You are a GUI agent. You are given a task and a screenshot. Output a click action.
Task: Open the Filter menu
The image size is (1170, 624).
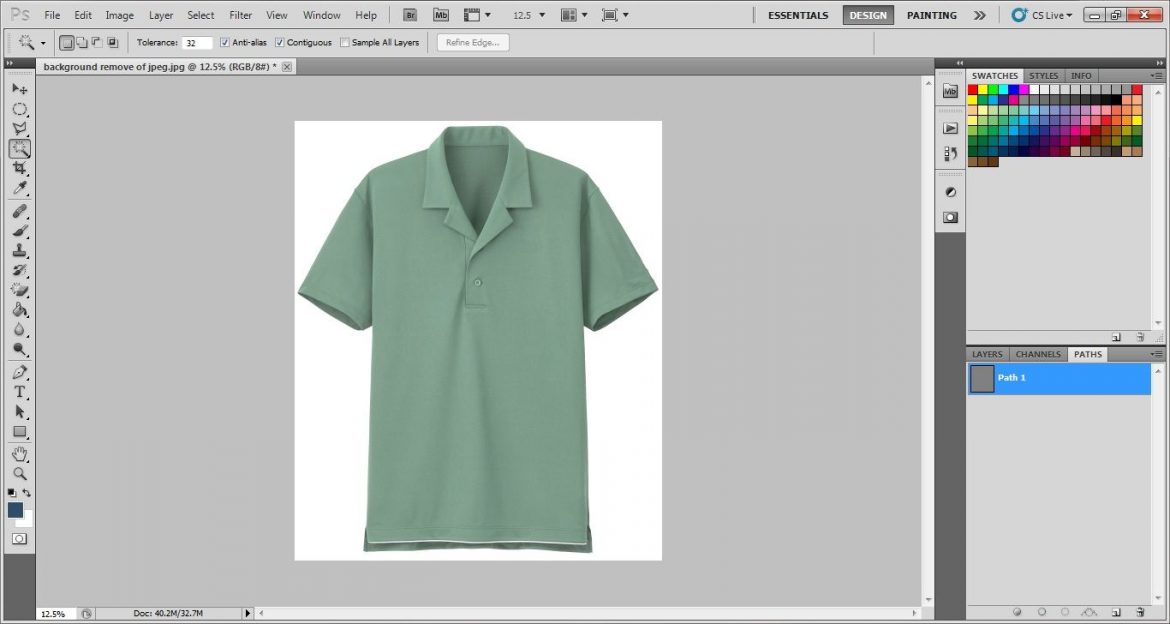click(240, 15)
